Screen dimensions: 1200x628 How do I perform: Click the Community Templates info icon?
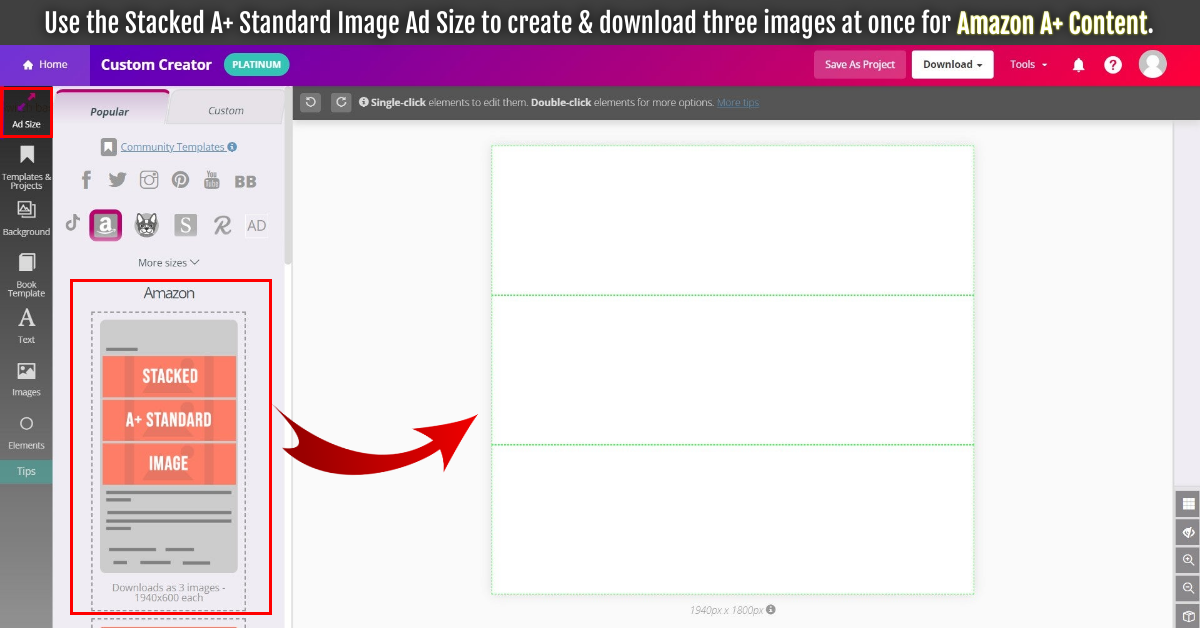(232, 147)
